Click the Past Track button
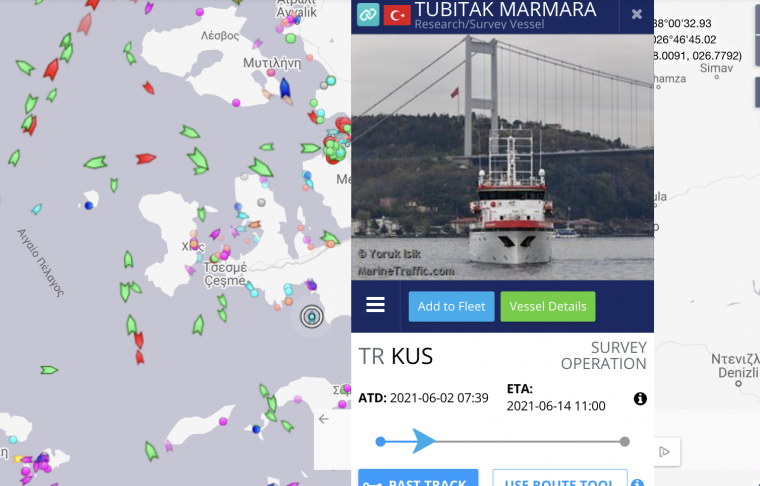 tap(418, 478)
